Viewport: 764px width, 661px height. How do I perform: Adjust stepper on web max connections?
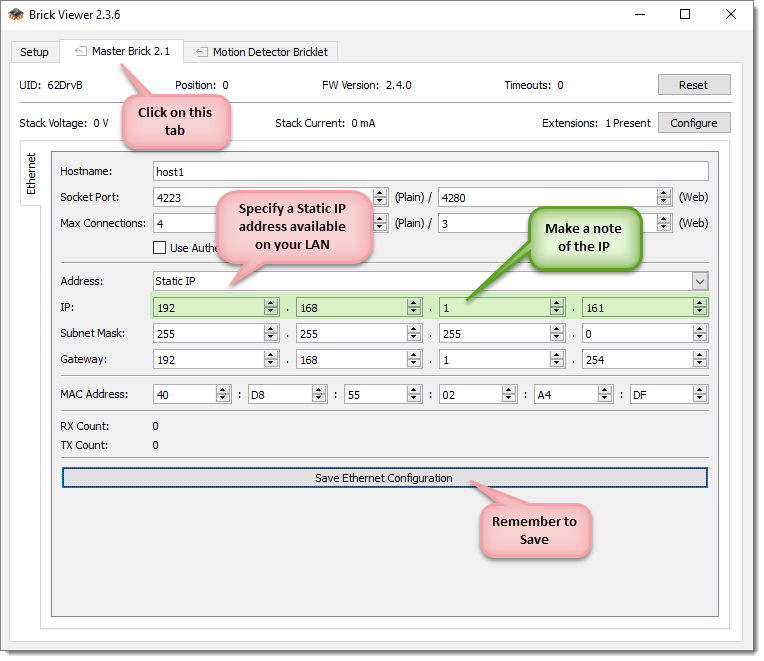[664, 223]
